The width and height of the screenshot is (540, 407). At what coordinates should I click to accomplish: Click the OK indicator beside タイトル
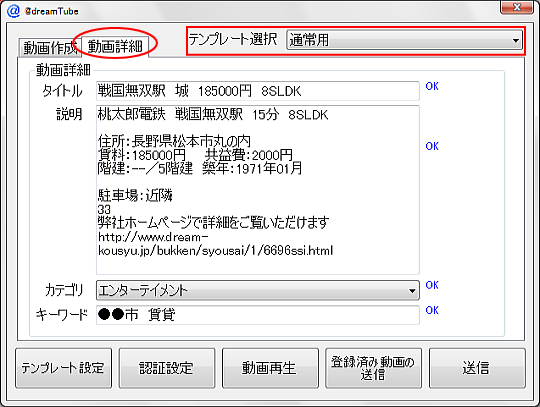click(x=432, y=86)
